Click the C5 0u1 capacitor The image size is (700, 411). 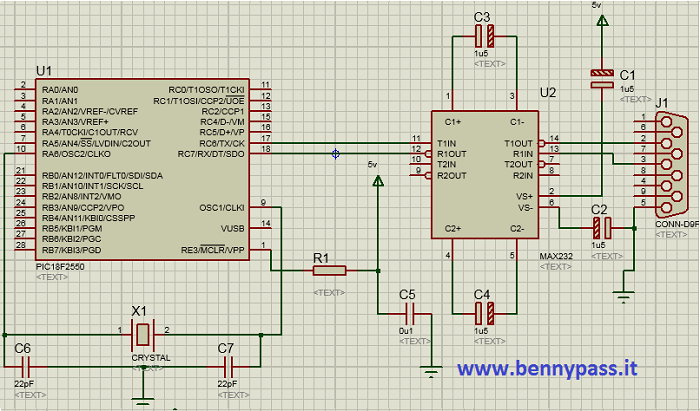tap(406, 313)
